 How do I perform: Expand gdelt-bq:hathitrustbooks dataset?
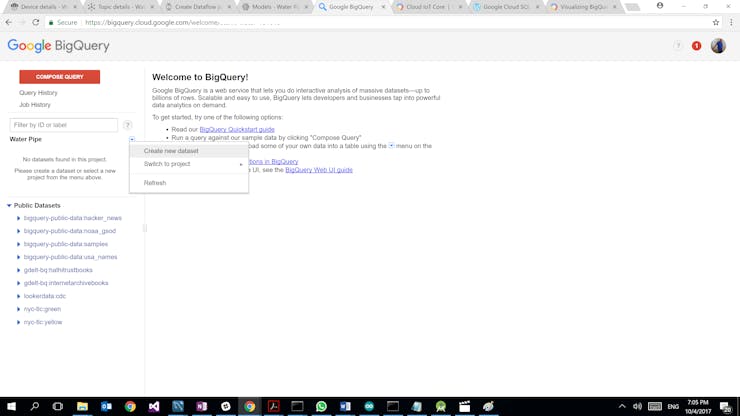tap(18, 270)
